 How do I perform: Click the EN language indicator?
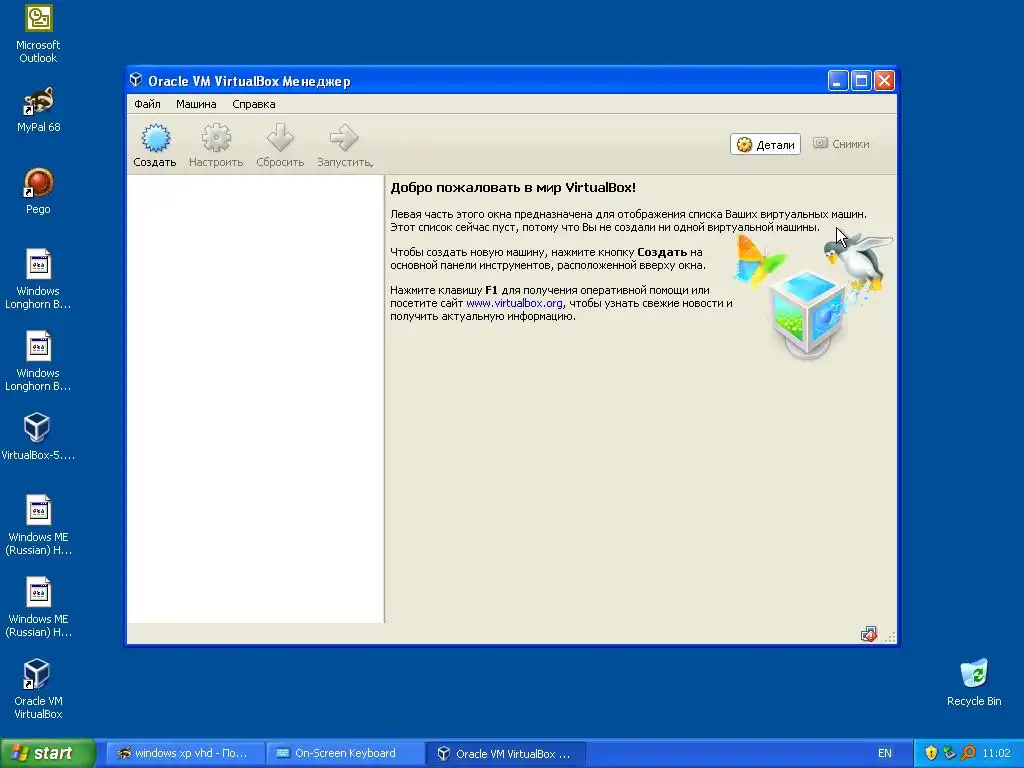tap(884, 753)
